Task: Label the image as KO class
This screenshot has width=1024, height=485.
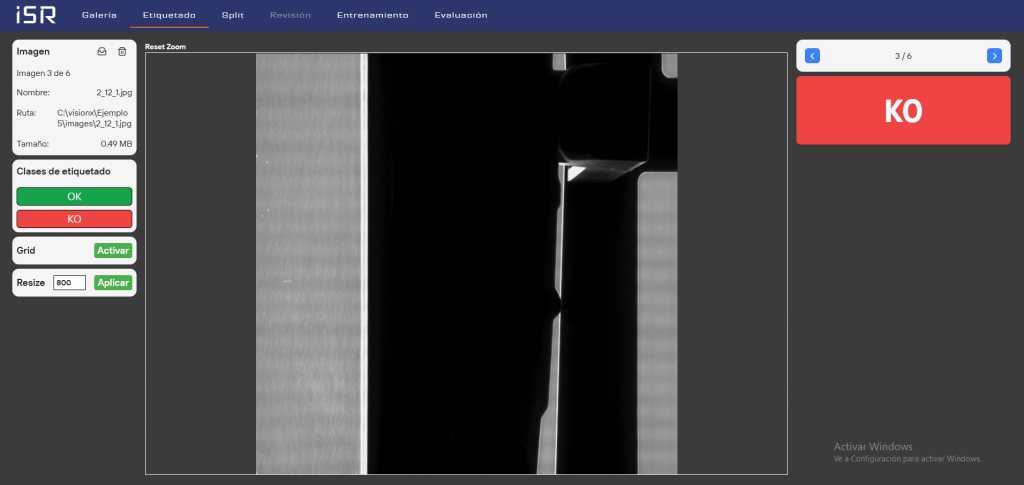Action: pyautogui.click(x=74, y=218)
